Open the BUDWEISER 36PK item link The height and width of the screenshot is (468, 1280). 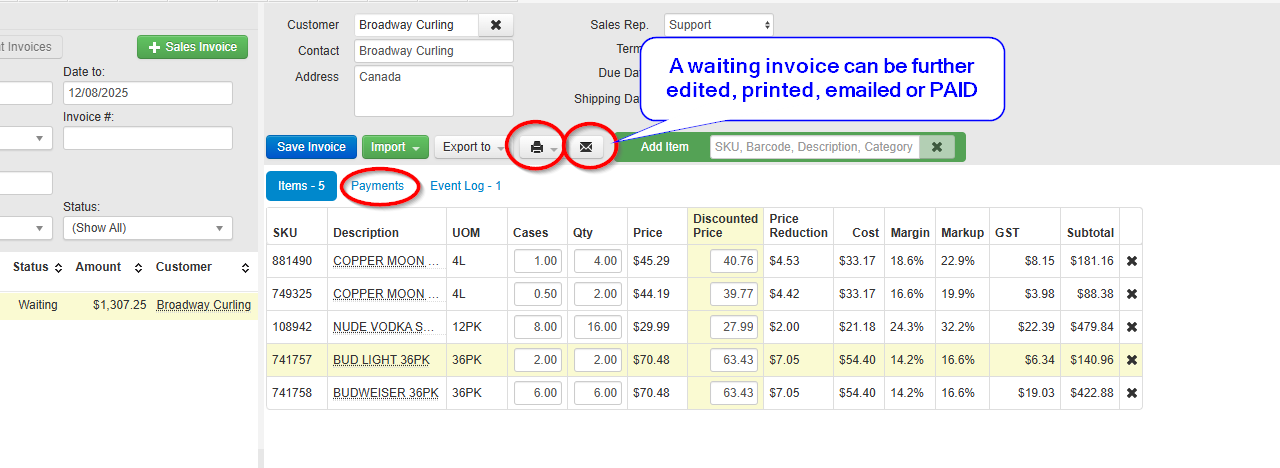[x=386, y=393]
